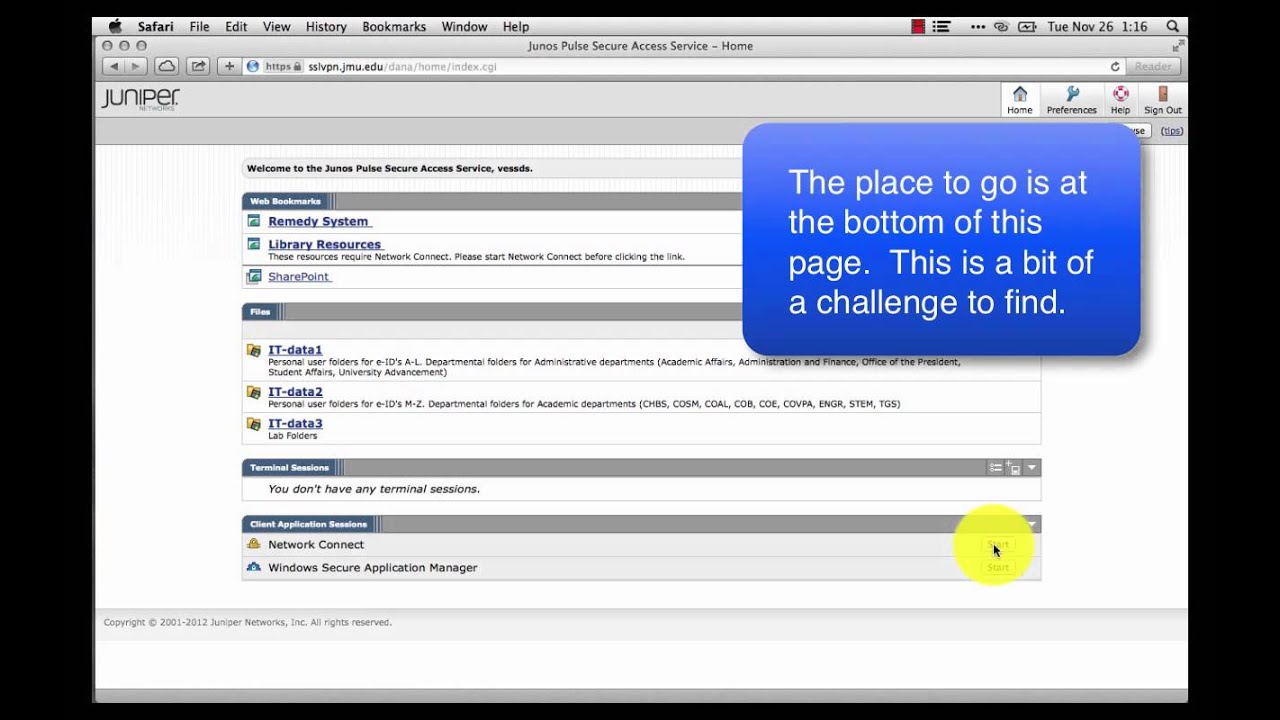Click the tips link

(x=1172, y=131)
